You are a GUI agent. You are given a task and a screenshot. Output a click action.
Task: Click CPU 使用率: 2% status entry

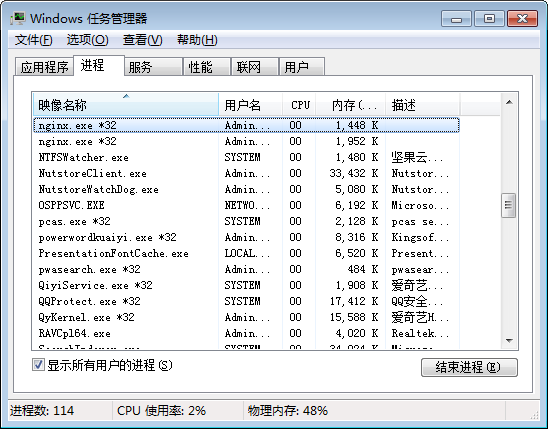pos(161,410)
